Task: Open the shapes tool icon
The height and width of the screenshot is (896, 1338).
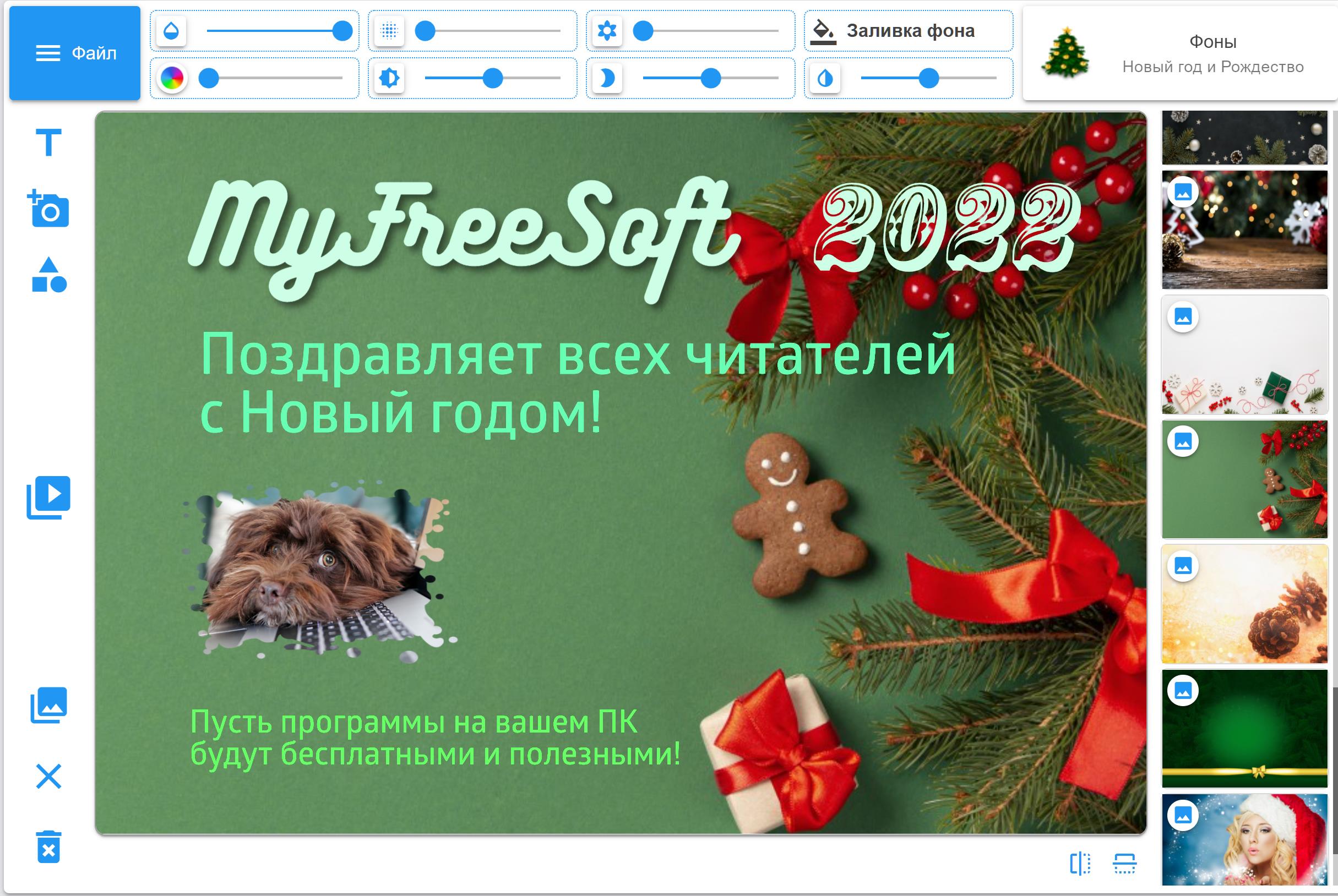Action: pyautogui.click(x=49, y=275)
